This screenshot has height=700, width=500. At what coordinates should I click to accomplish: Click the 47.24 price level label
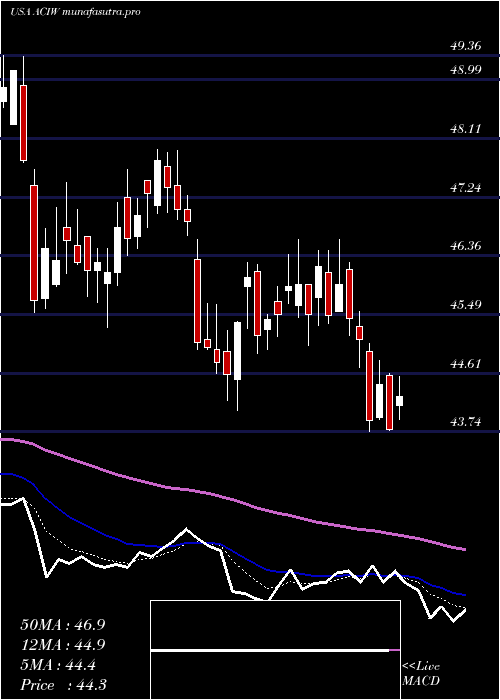466,188
